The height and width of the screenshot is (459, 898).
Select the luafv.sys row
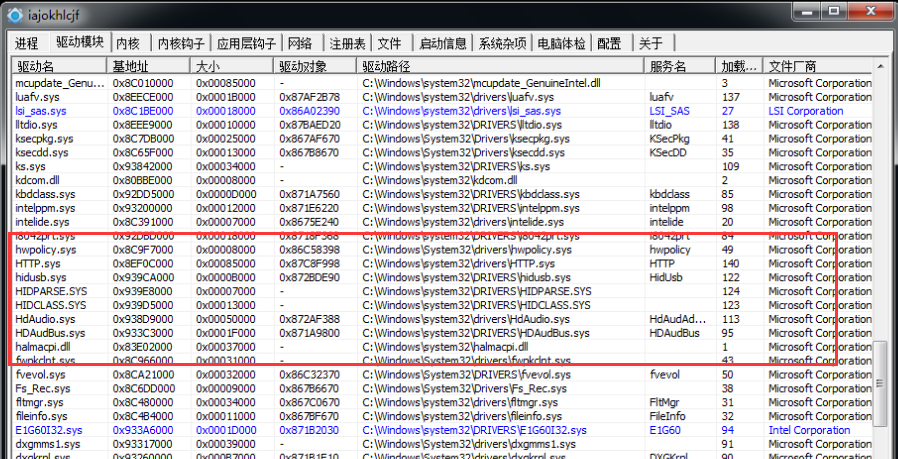point(442,97)
